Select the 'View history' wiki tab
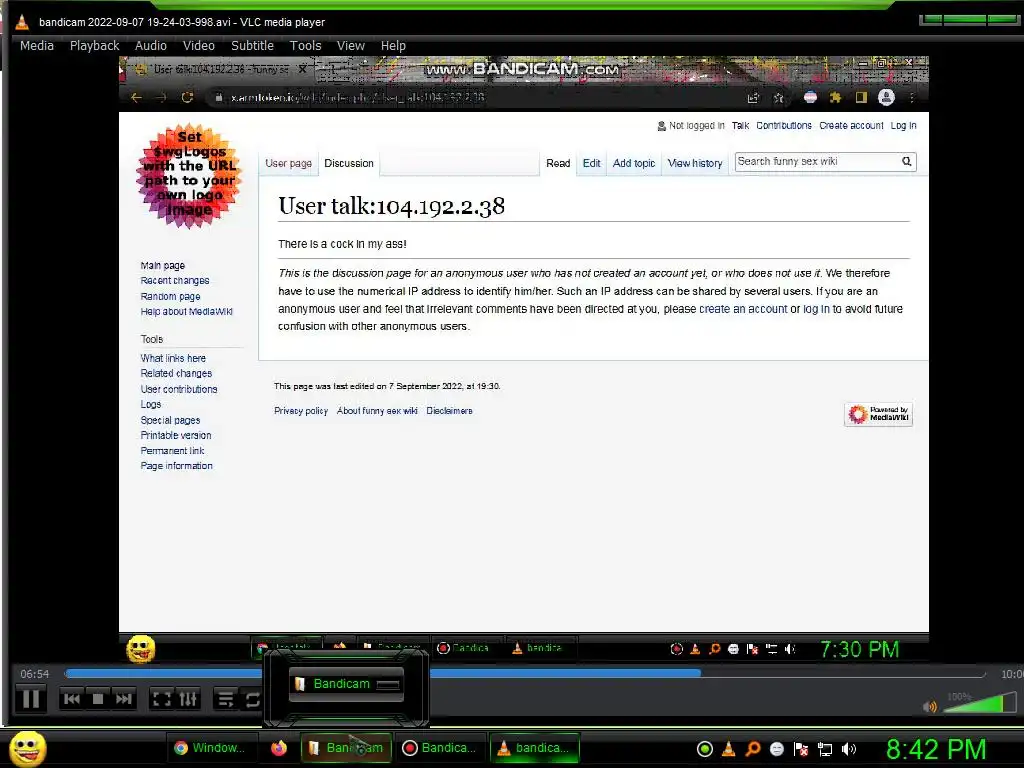This screenshot has width=1024, height=768. pos(695,163)
